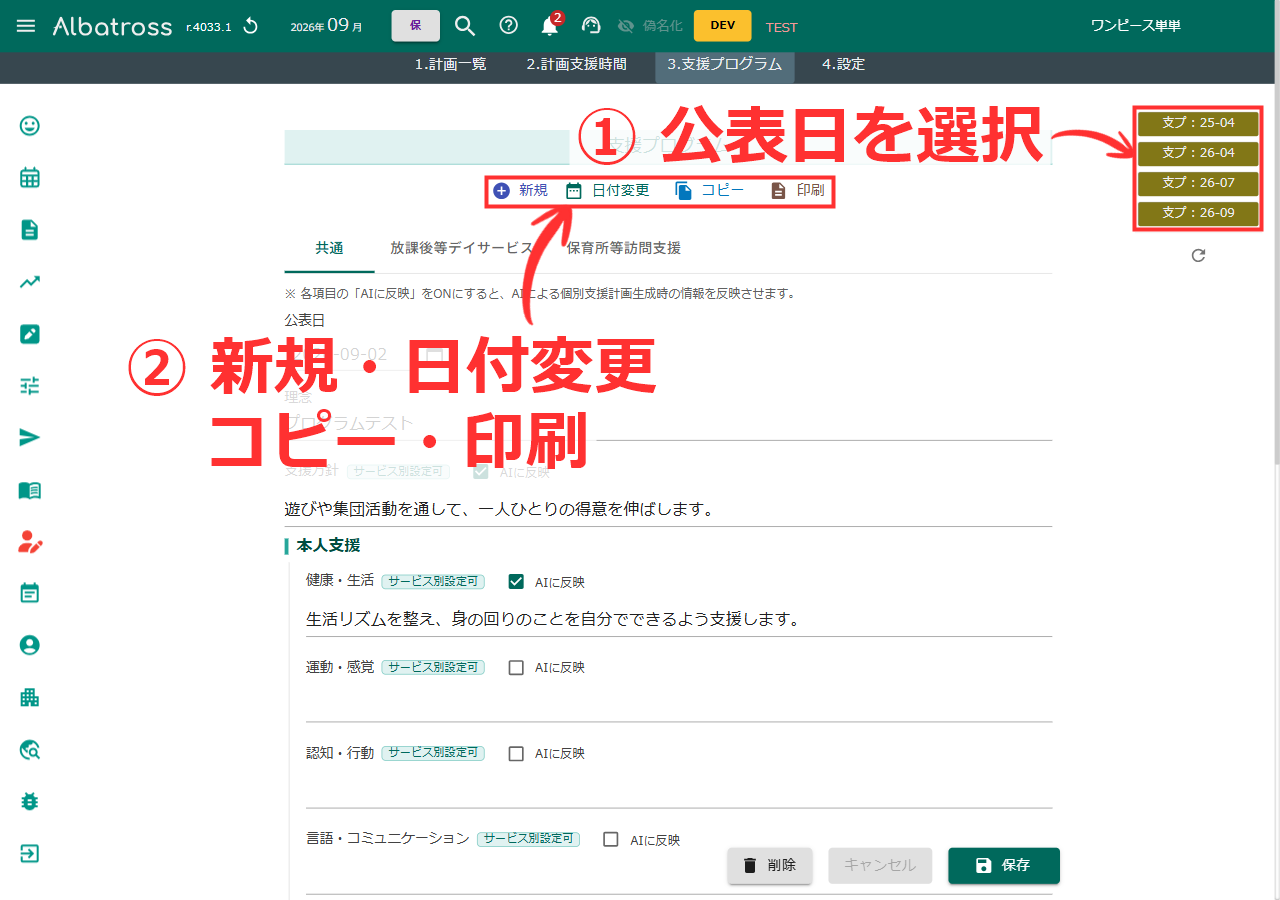1280x900 pixels.
Task: Click ワンピース単単 user name
Action: (1136, 26)
